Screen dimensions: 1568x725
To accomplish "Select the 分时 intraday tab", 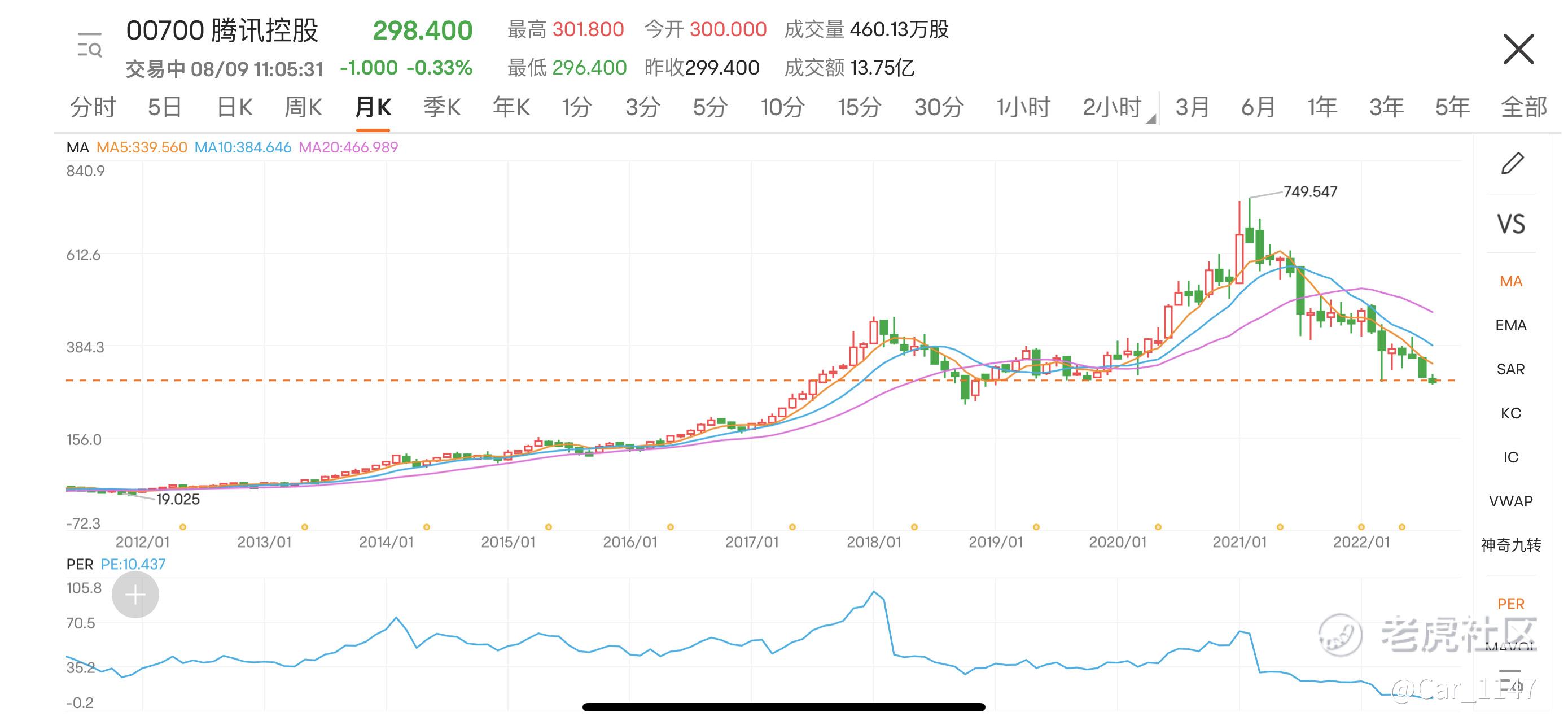I will (x=93, y=108).
